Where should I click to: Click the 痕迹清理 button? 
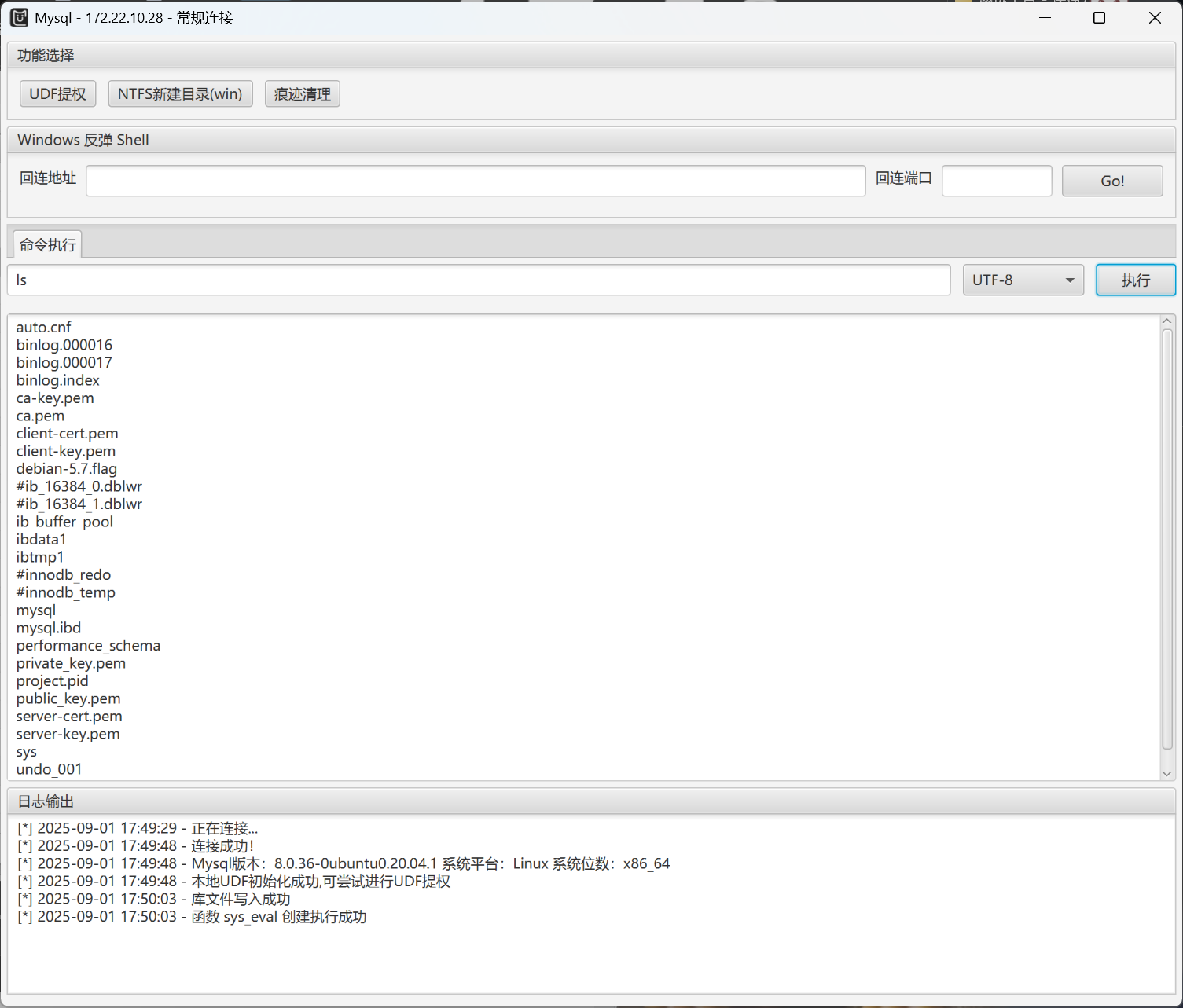[303, 94]
